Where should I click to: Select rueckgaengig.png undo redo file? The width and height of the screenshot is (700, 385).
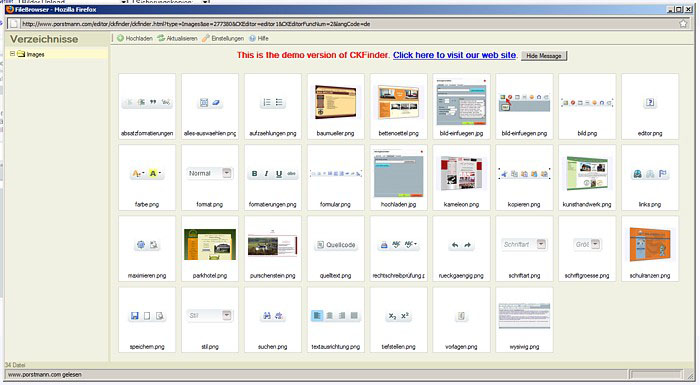coord(461,249)
